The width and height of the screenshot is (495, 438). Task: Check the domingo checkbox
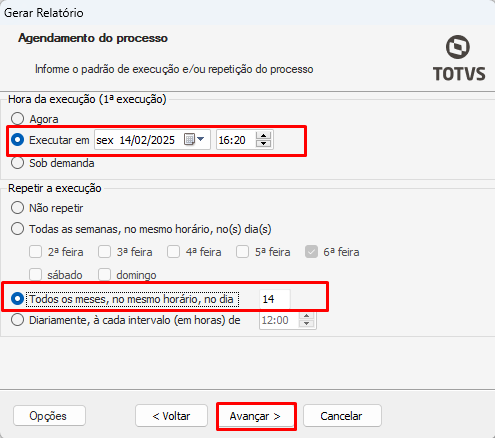pos(104,275)
